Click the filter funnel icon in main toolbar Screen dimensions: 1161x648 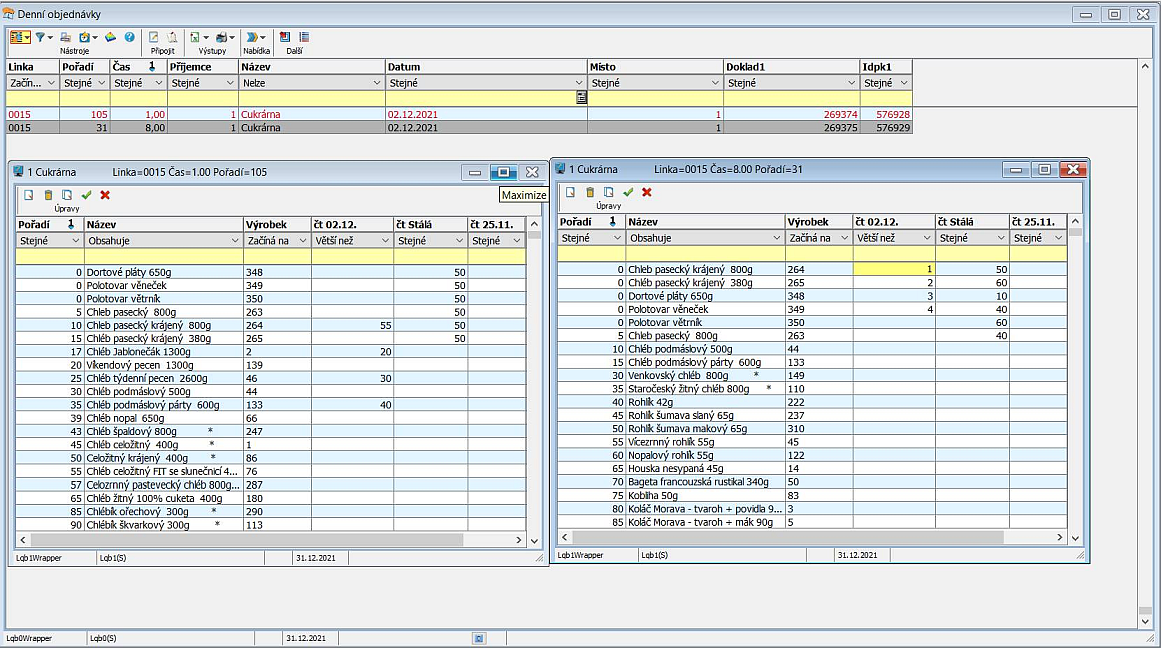[40, 37]
